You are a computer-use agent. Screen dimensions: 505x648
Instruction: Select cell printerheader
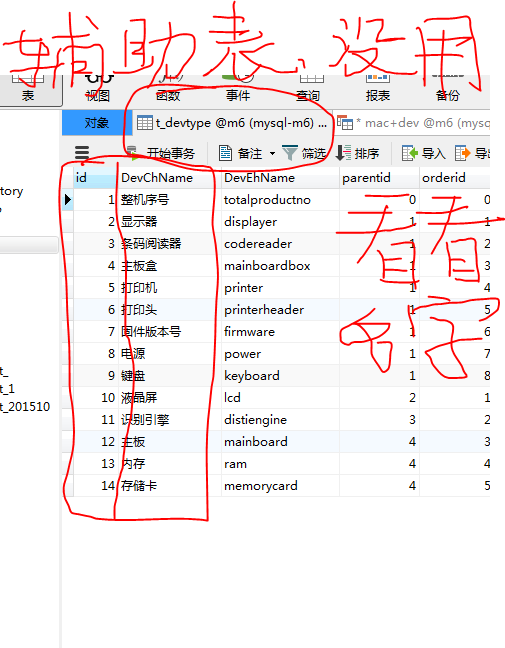point(280,310)
